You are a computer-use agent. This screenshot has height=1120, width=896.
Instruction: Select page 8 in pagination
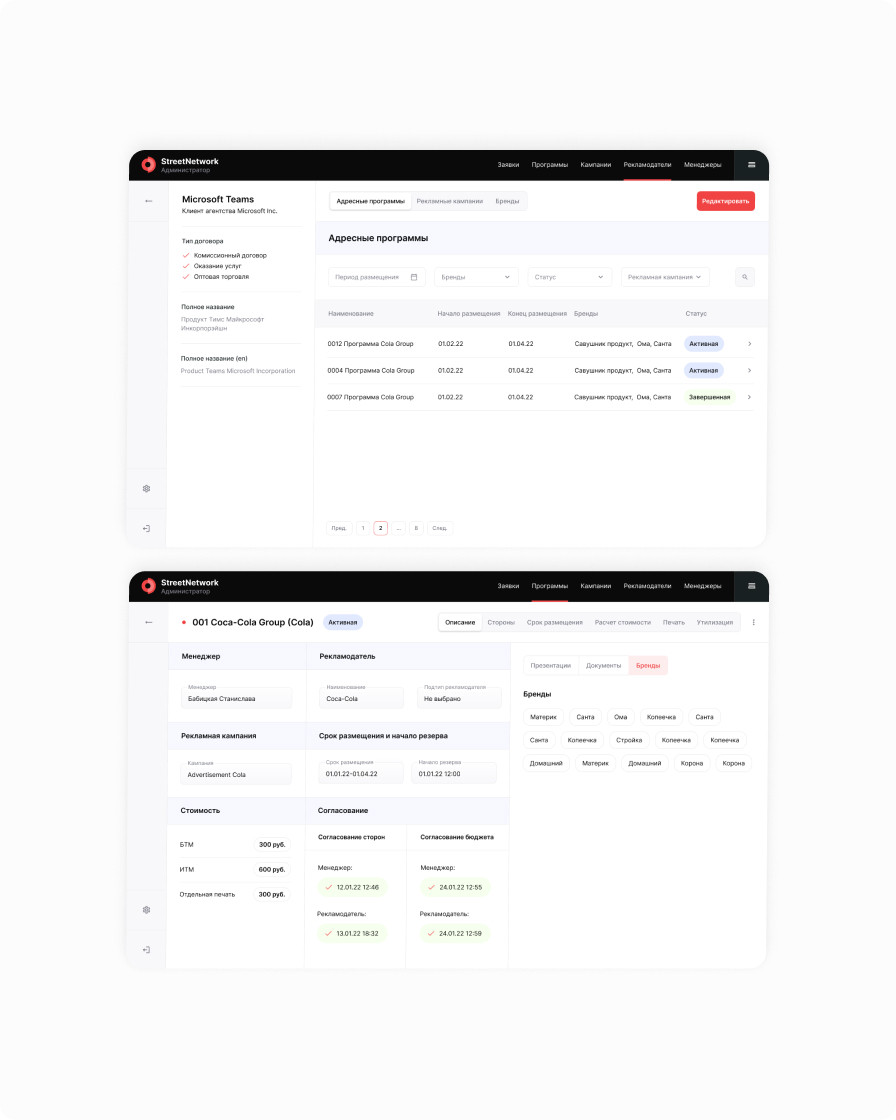click(x=416, y=529)
